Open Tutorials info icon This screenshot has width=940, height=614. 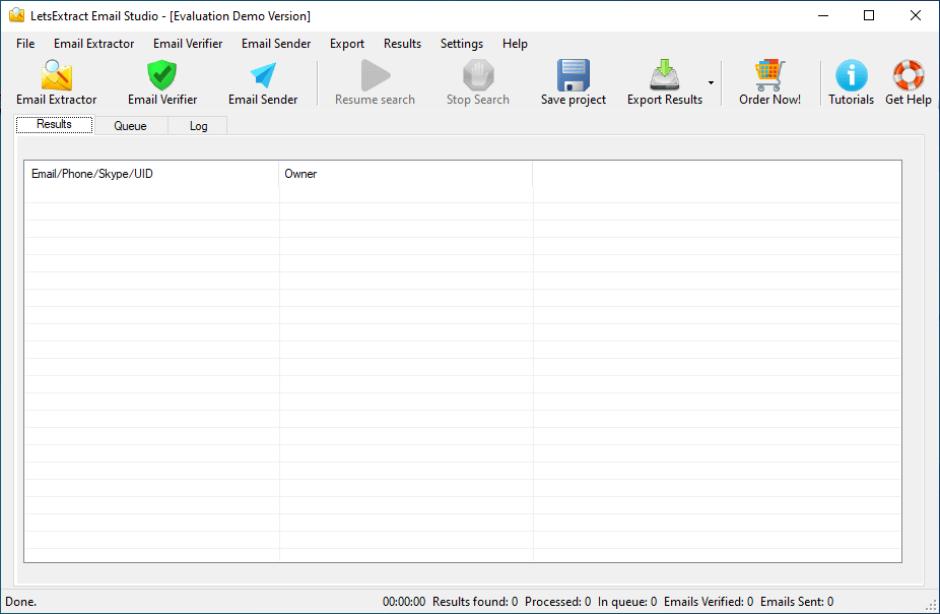851,75
